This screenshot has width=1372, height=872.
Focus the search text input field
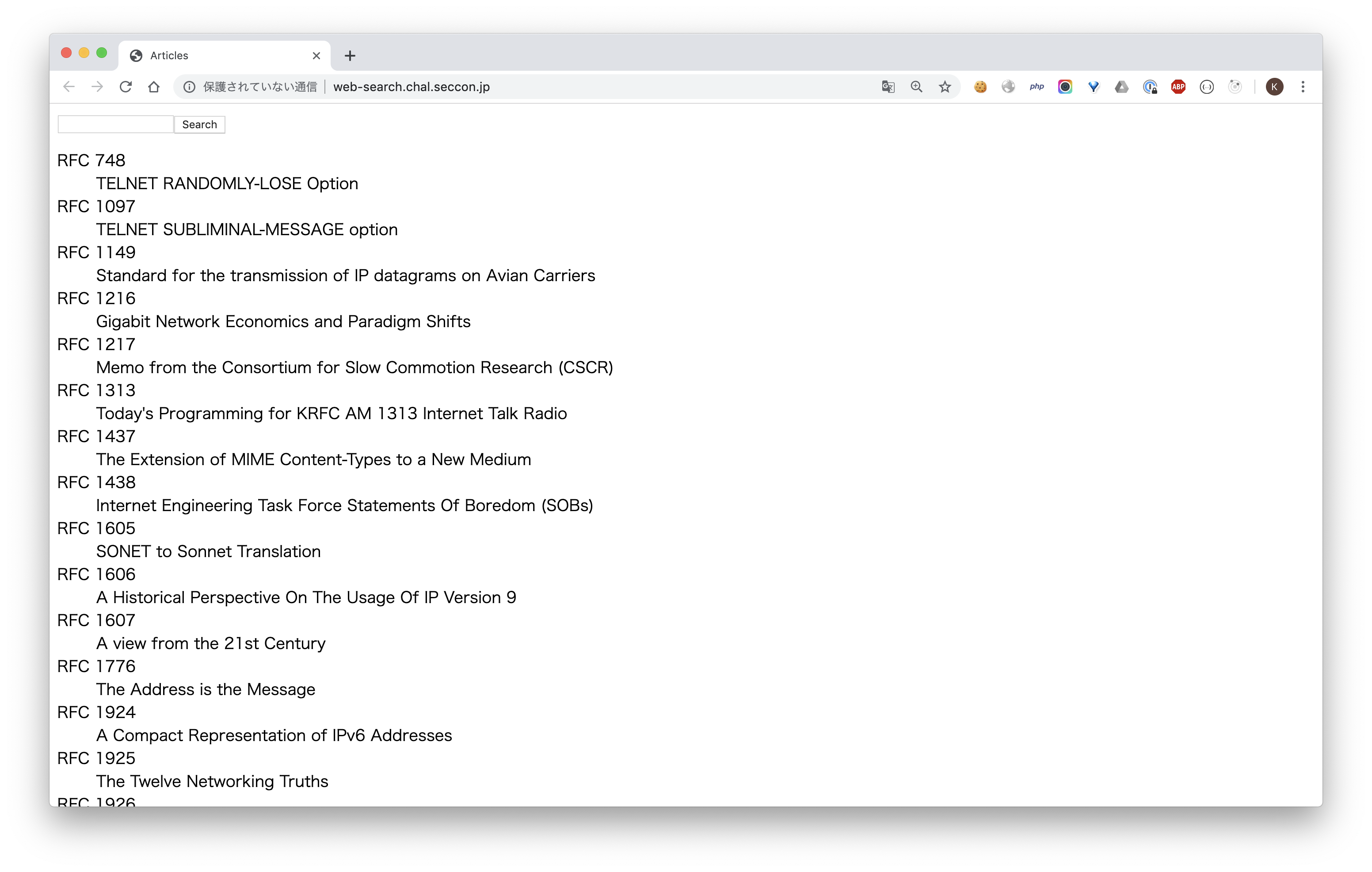point(115,124)
